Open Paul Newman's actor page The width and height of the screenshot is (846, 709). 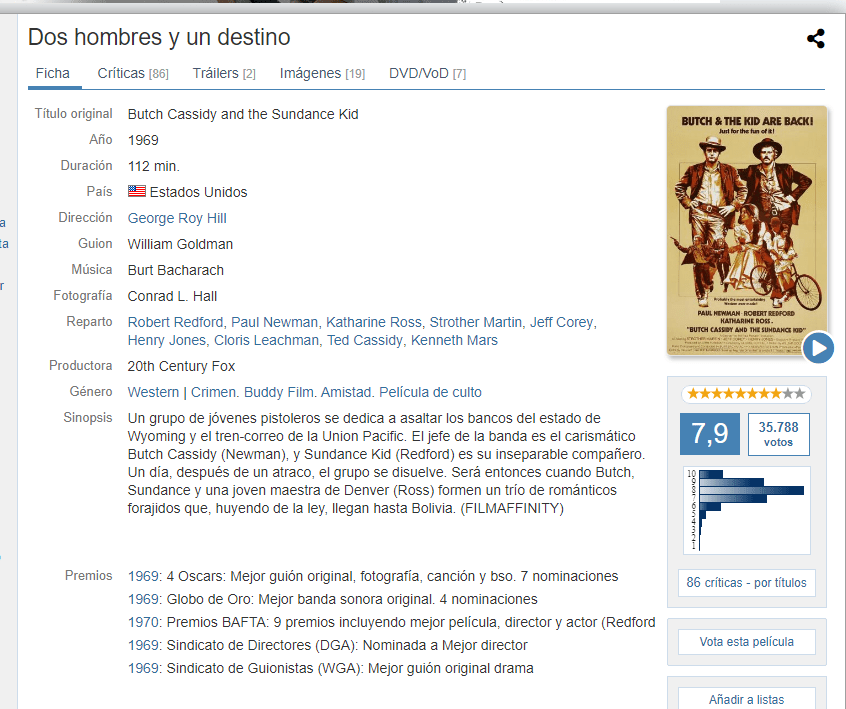(274, 322)
